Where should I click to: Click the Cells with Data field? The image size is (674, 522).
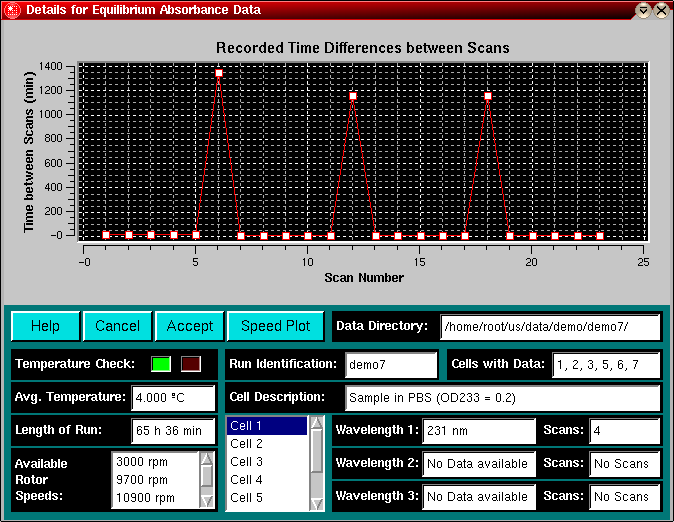[x=606, y=365]
